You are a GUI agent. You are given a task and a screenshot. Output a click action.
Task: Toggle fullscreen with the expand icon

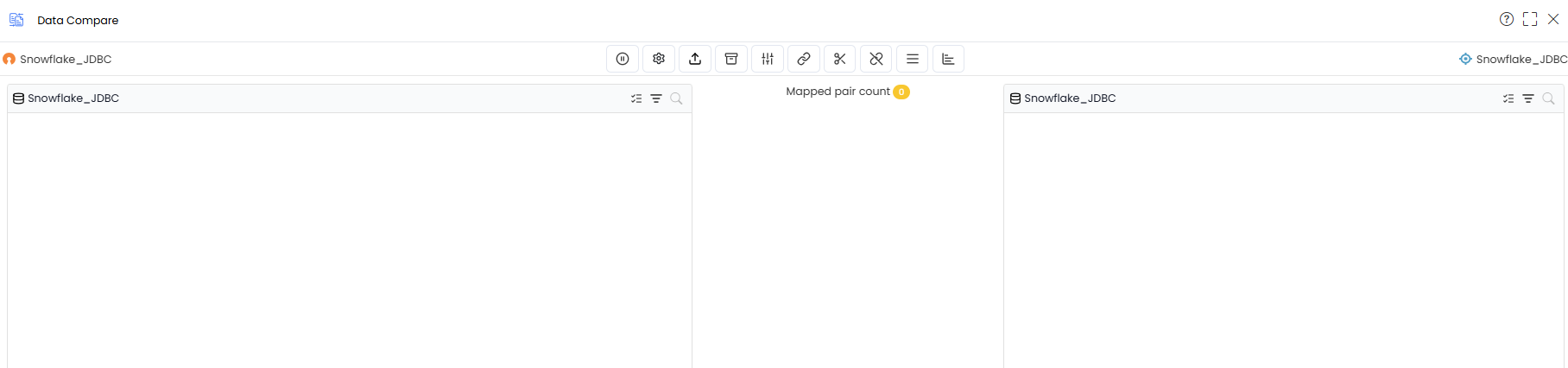click(1530, 19)
